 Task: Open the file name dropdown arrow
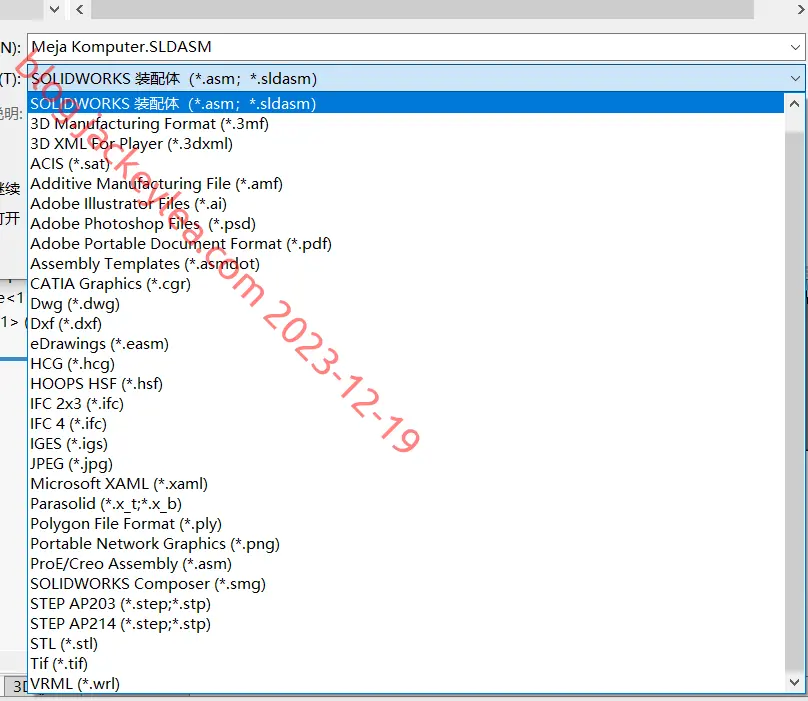795,47
